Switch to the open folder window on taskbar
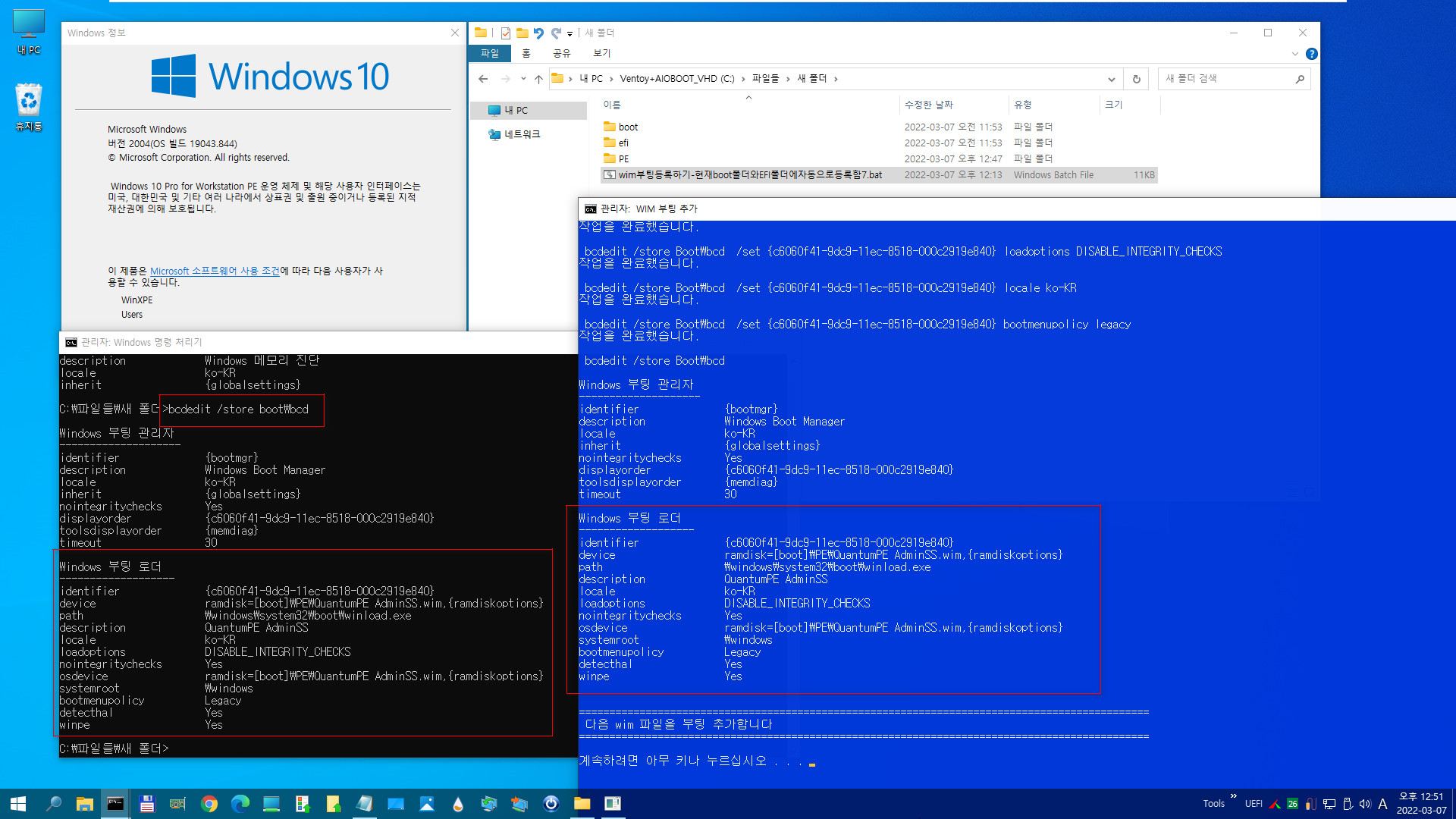 click(582, 804)
